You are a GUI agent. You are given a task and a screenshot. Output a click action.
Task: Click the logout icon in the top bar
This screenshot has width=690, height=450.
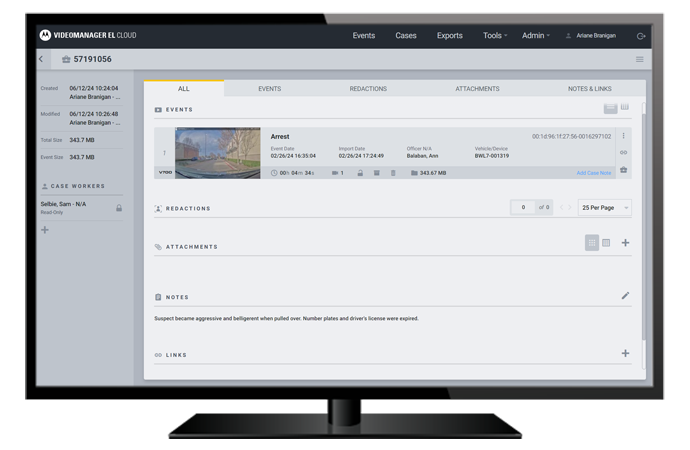[640, 36]
